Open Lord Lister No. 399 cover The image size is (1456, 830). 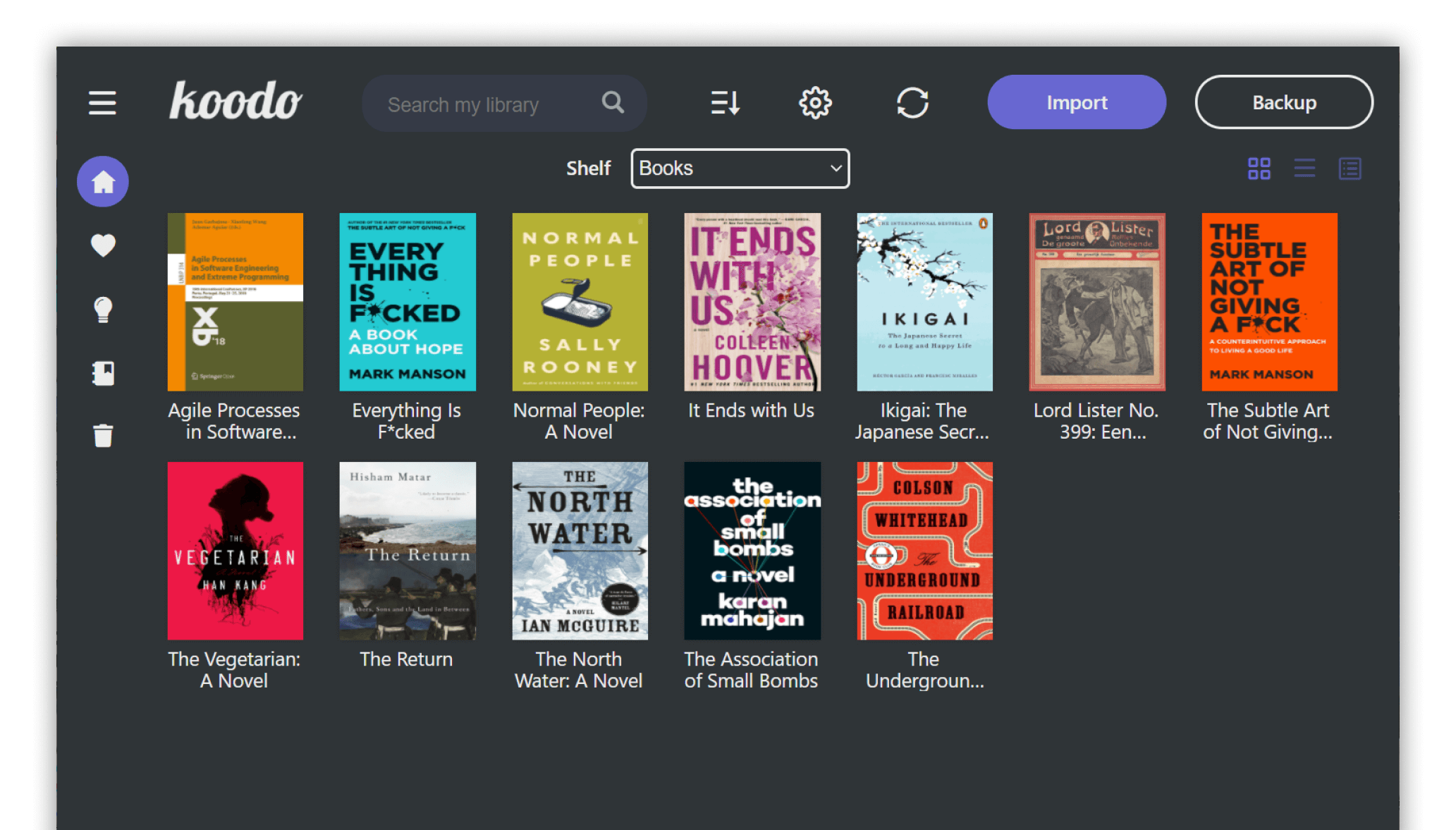[x=1097, y=302]
